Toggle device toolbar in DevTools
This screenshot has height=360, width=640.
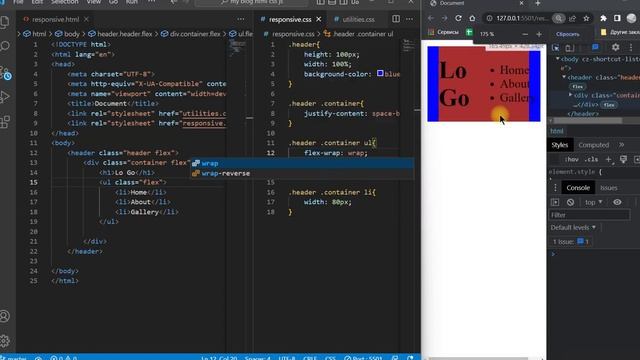click(570, 48)
